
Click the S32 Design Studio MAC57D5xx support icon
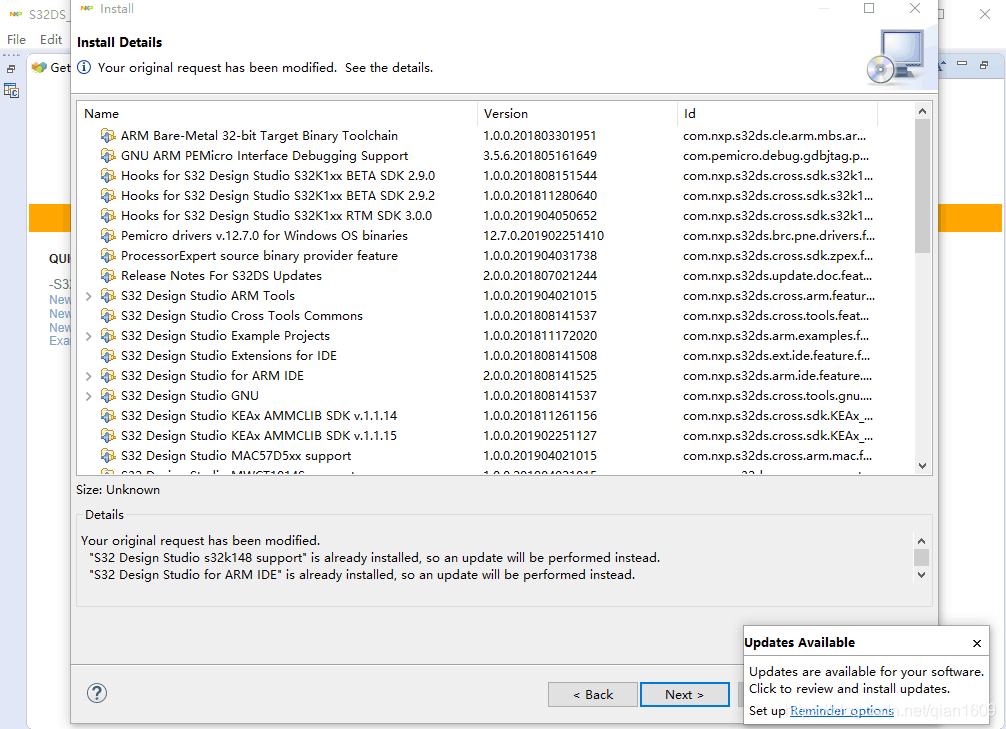pos(108,456)
